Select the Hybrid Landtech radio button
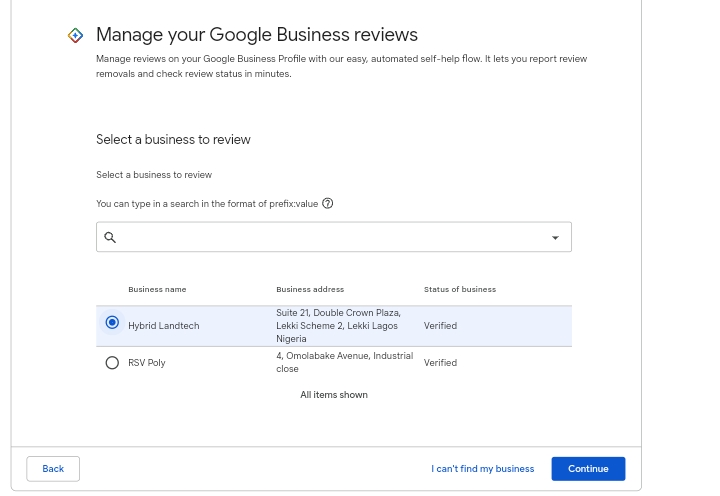 point(112,322)
